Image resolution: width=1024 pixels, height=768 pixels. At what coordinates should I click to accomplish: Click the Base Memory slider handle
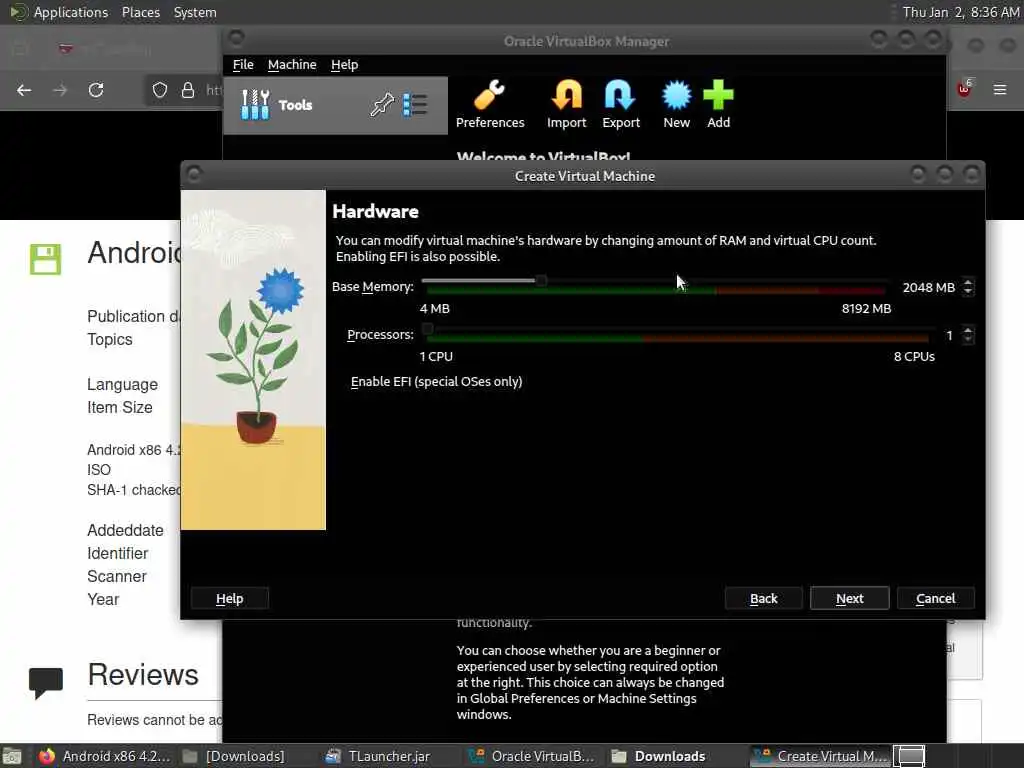tap(541, 281)
